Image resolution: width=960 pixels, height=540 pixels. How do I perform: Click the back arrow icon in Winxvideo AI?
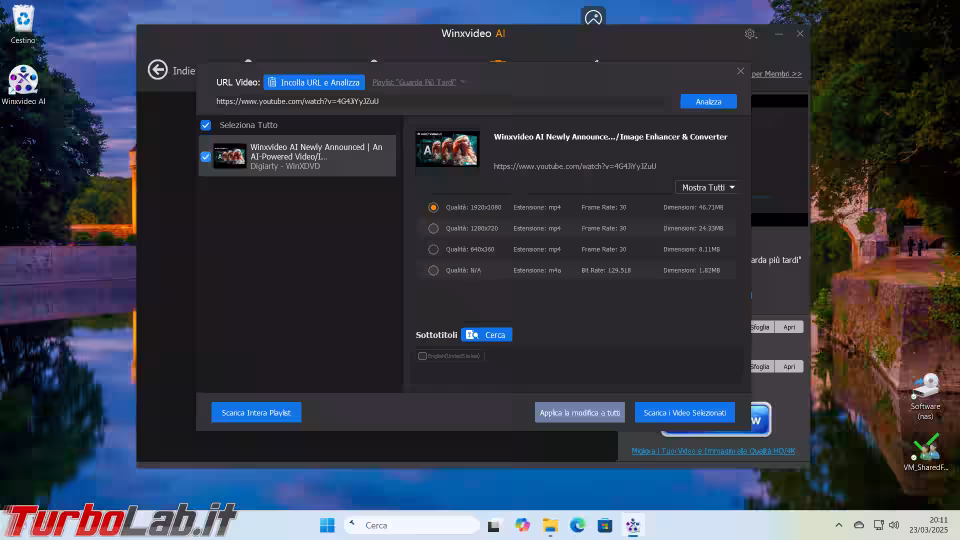click(157, 70)
